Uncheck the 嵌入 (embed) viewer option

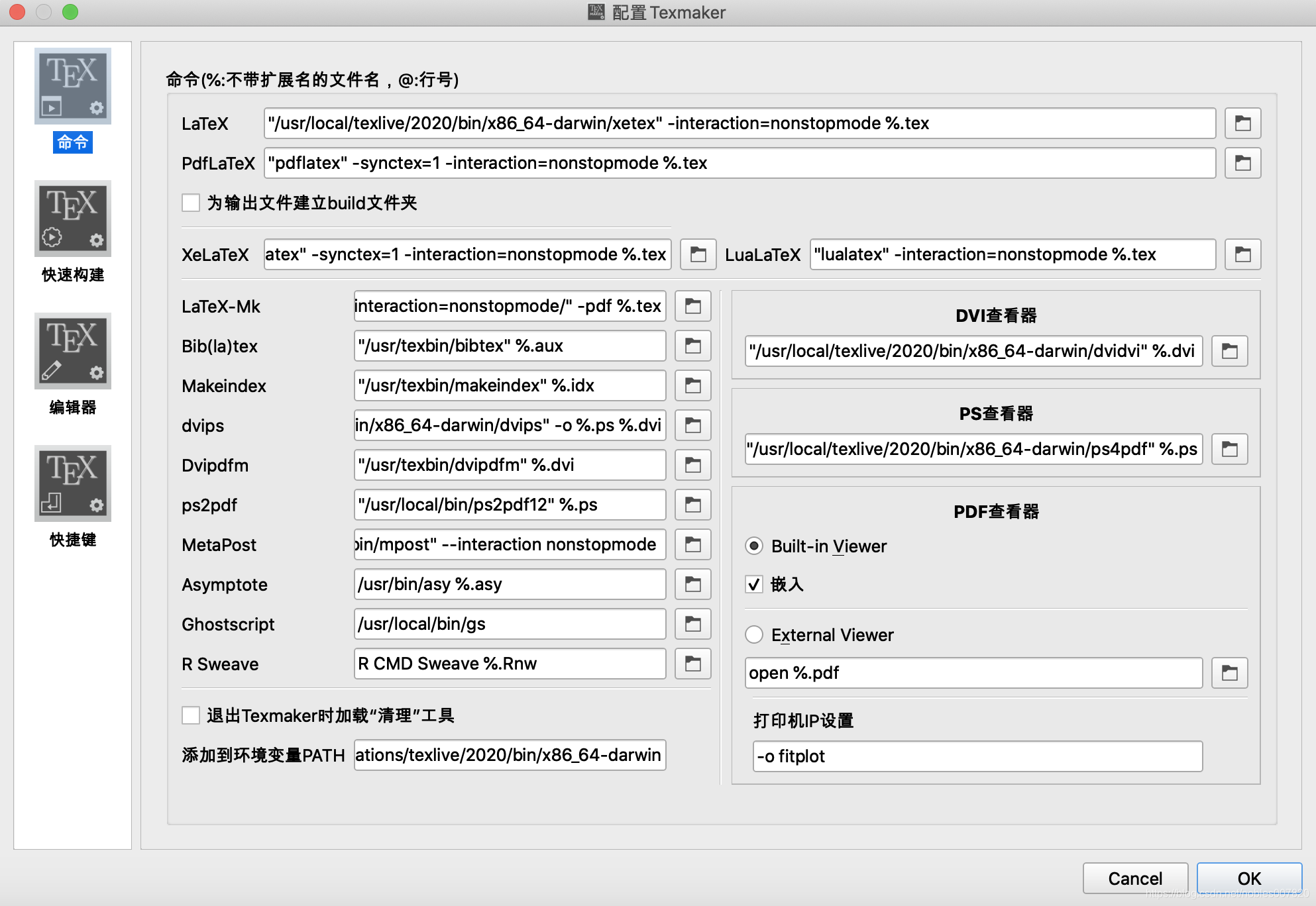[x=754, y=585]
